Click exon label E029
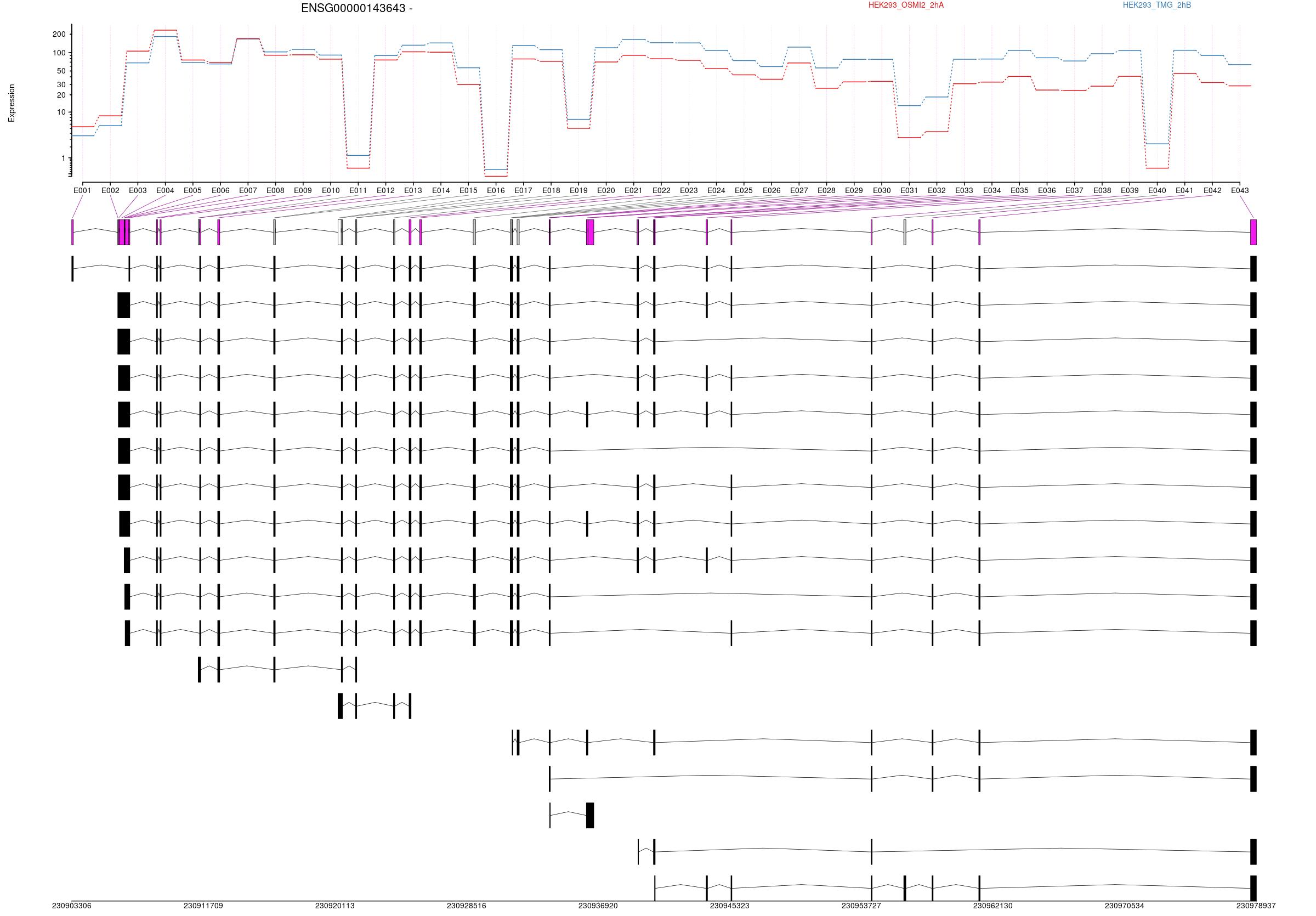The height and width of the screenshot is (916, 1316). tap(854, 190)
